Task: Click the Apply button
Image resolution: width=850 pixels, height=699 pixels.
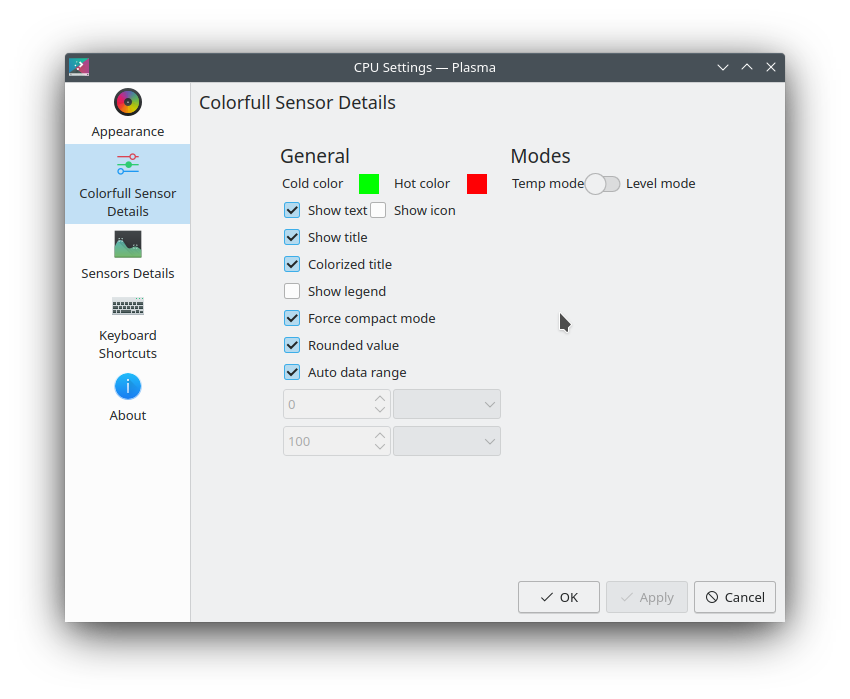Action: point(647,597)
